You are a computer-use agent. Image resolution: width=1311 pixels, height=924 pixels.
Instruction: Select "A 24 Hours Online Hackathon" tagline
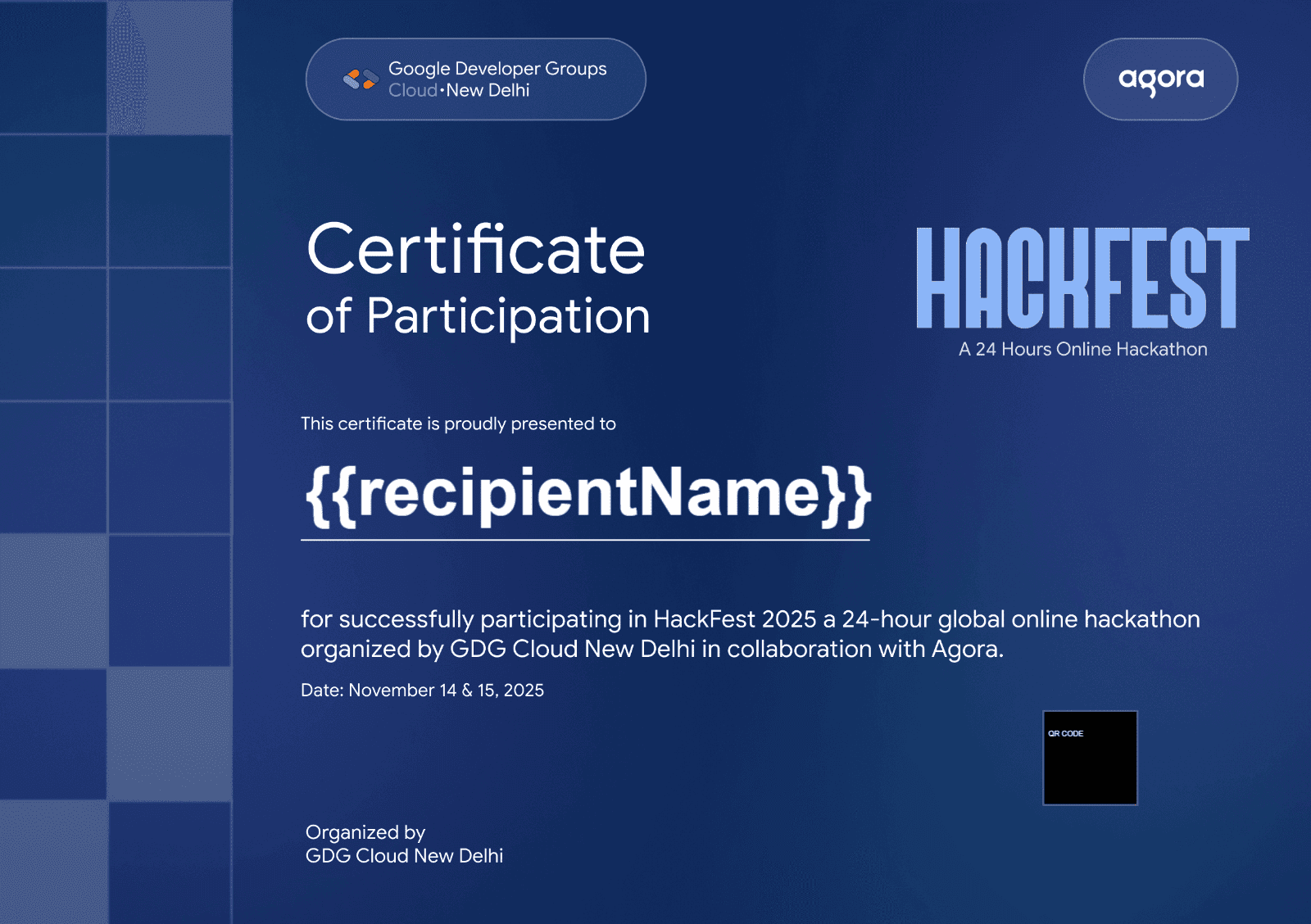[1082, 349]
